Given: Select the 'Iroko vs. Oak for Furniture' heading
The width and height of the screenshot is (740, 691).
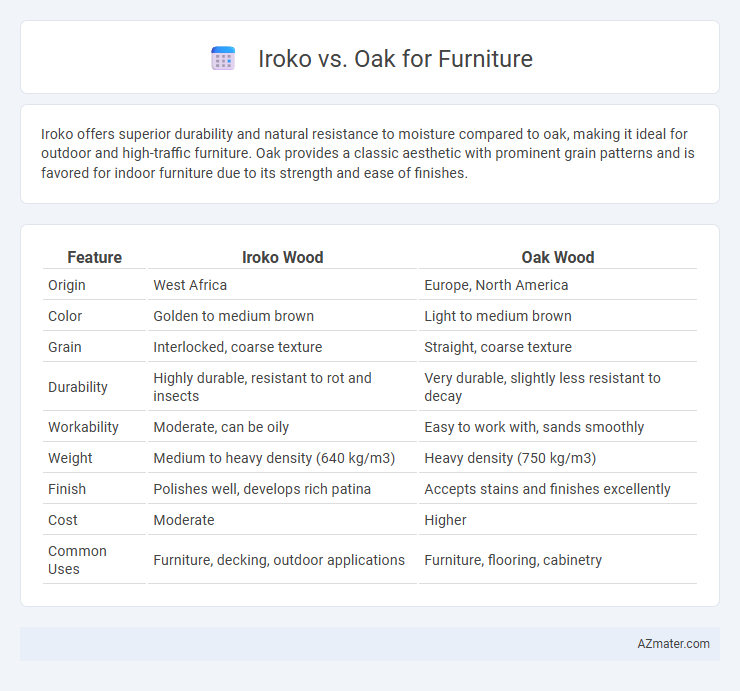Looking at the screenshot, I should click(x=395, y=59).
